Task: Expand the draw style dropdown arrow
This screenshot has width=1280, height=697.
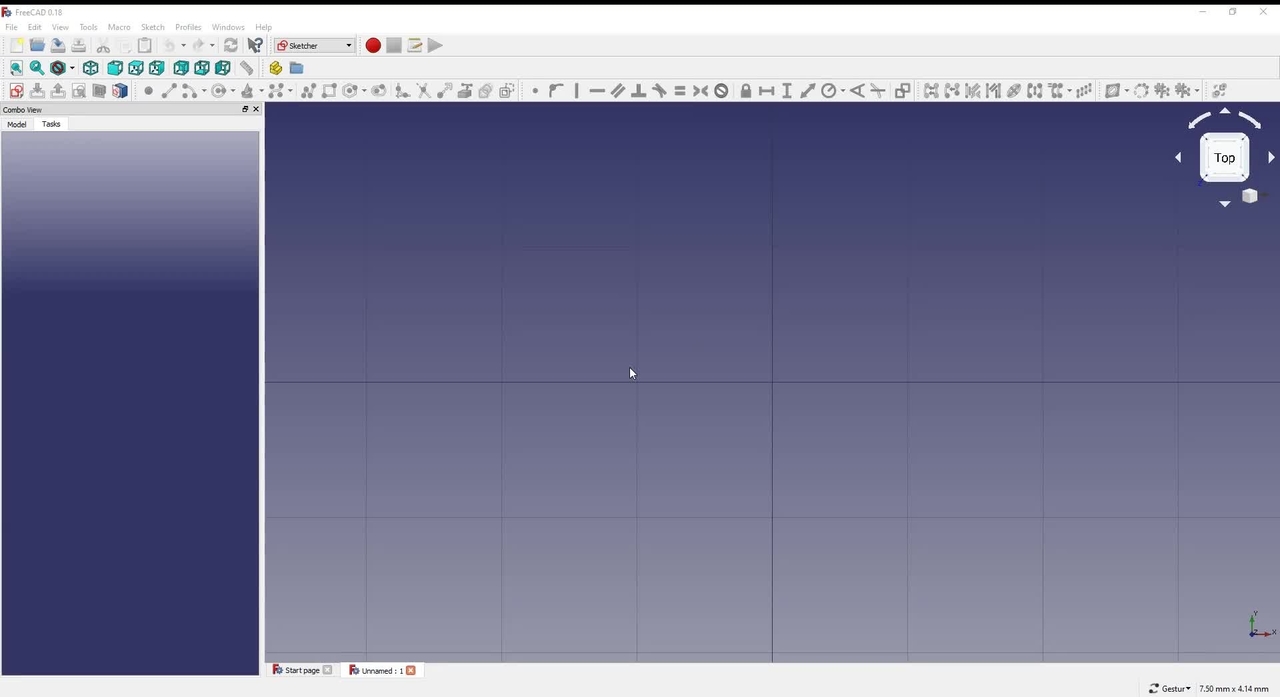Action: (x=72, y=68)
